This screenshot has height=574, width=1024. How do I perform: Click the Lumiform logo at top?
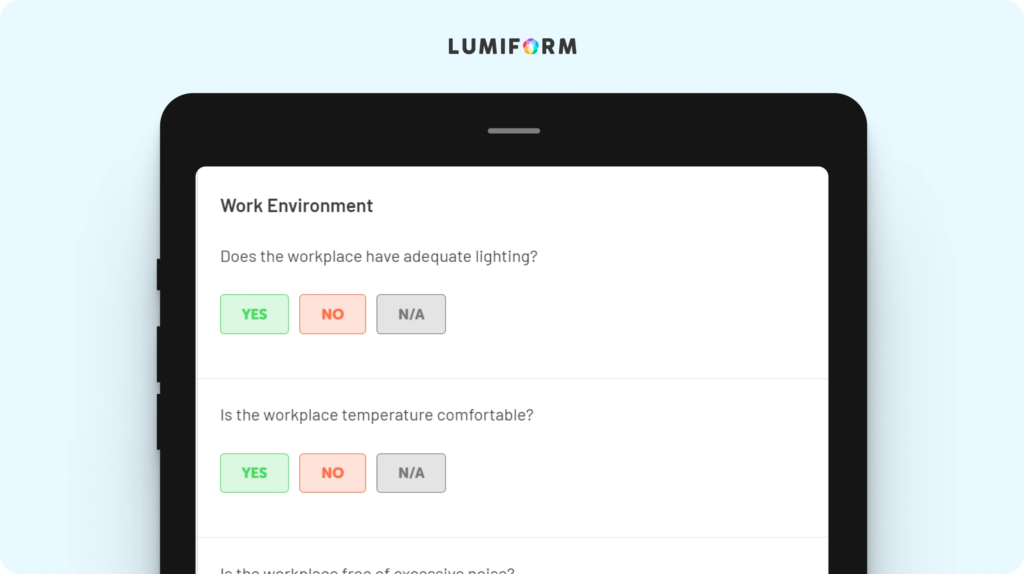(x=513, y=46)
